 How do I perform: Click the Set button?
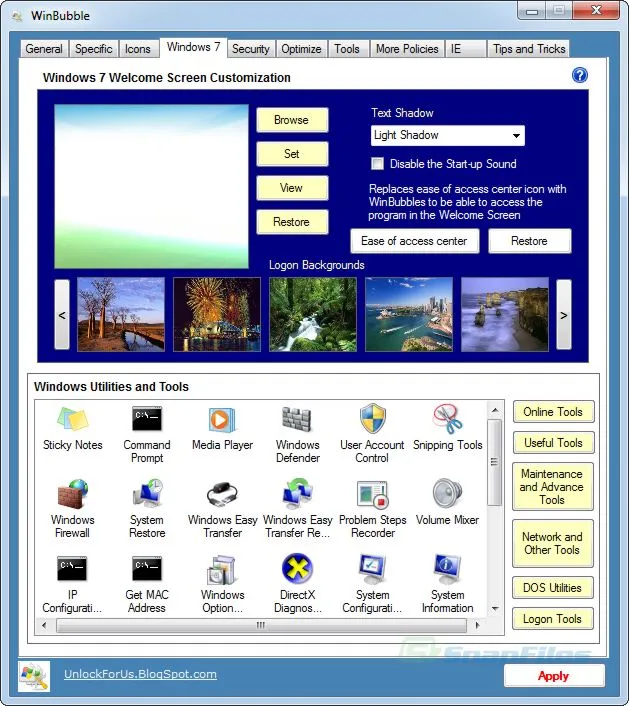coord(292,154)
